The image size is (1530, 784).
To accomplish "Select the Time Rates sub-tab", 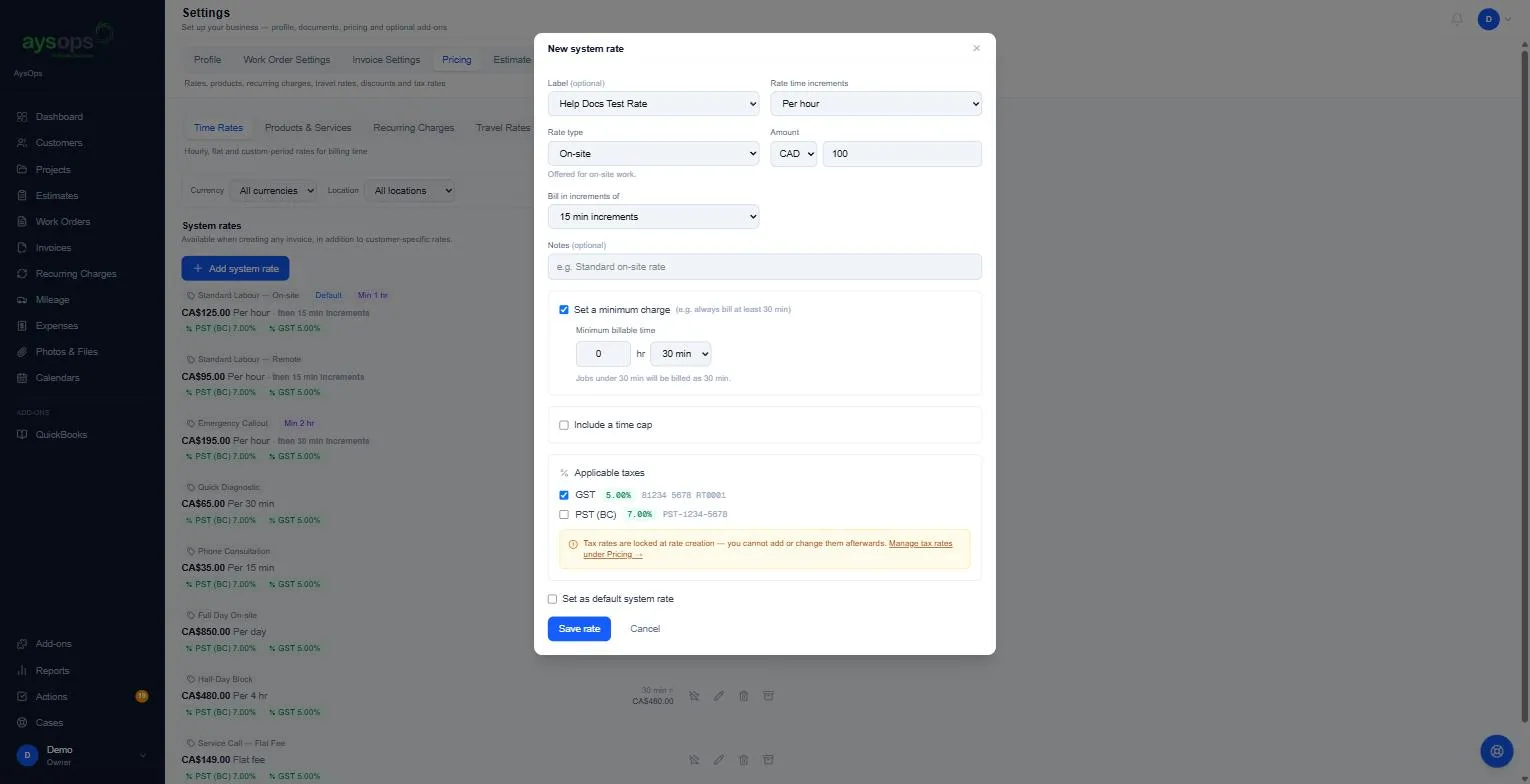I will coord(218,128).
